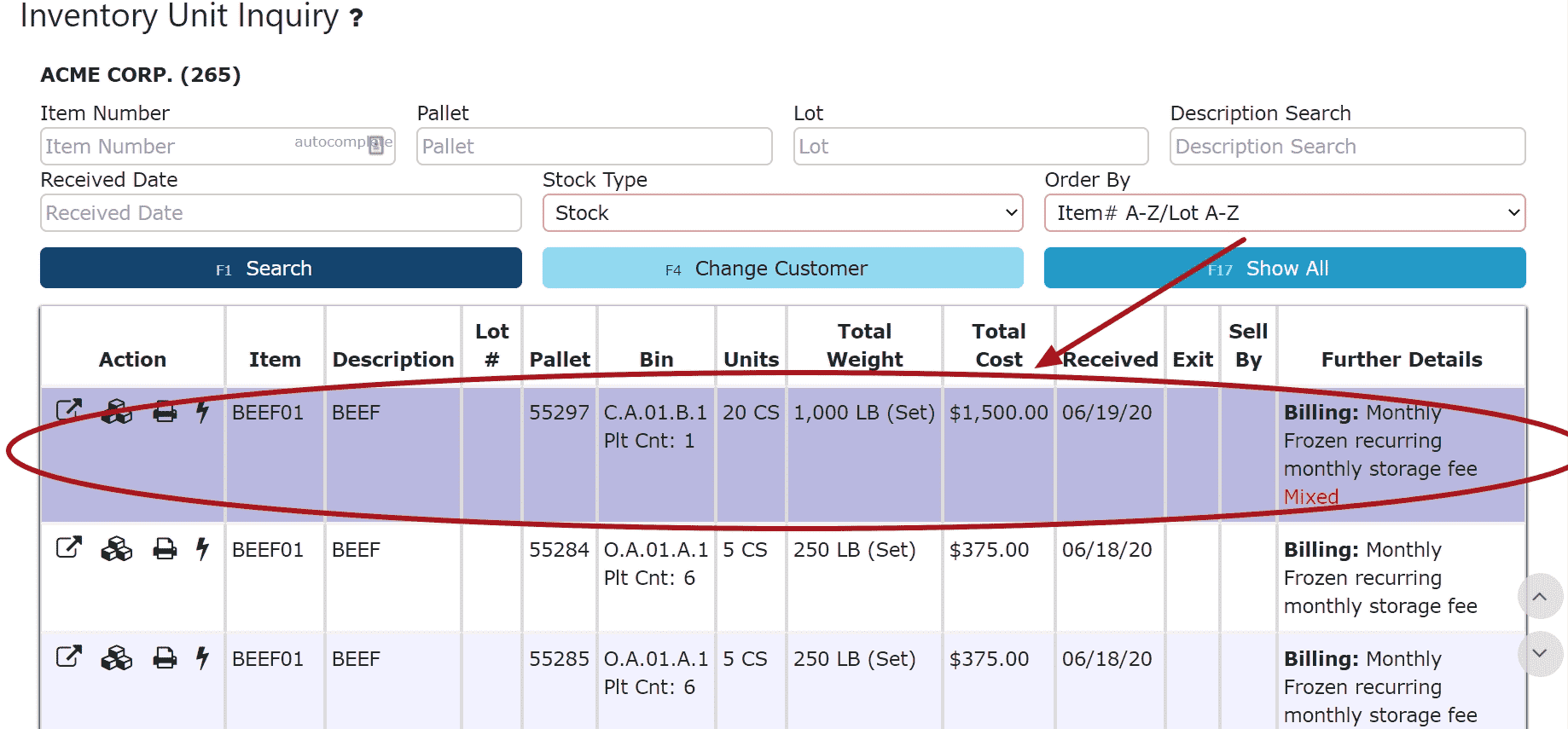Focus the Received Date input field

pyautogui.click(x=281, y=213)
